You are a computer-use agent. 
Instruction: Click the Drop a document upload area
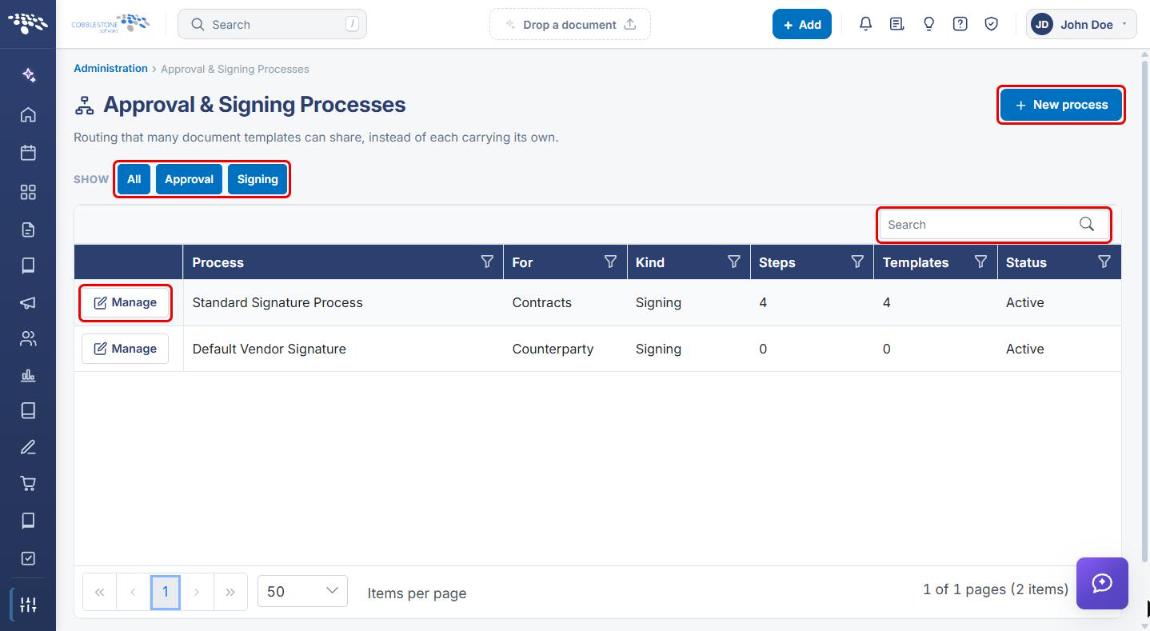(570, 24)
